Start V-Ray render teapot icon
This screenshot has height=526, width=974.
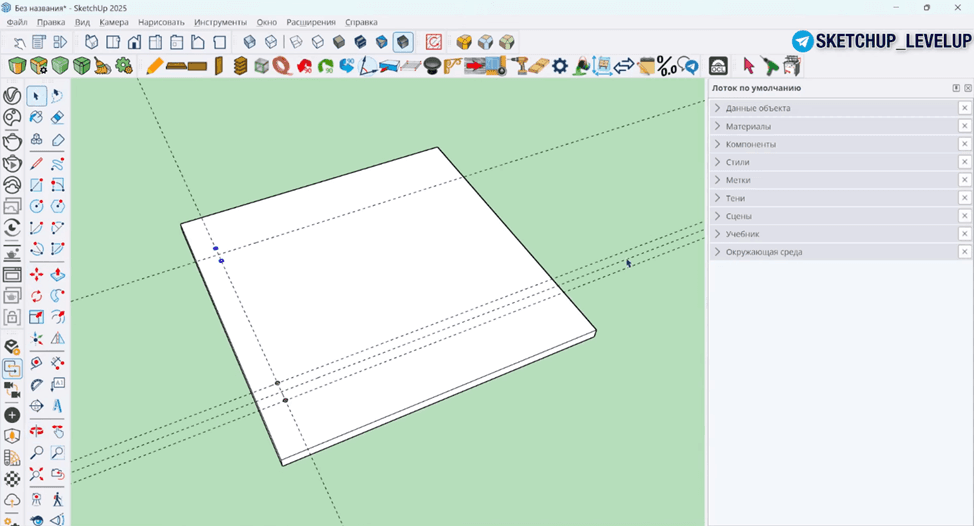pyautogui.click(x=12, y=141)
